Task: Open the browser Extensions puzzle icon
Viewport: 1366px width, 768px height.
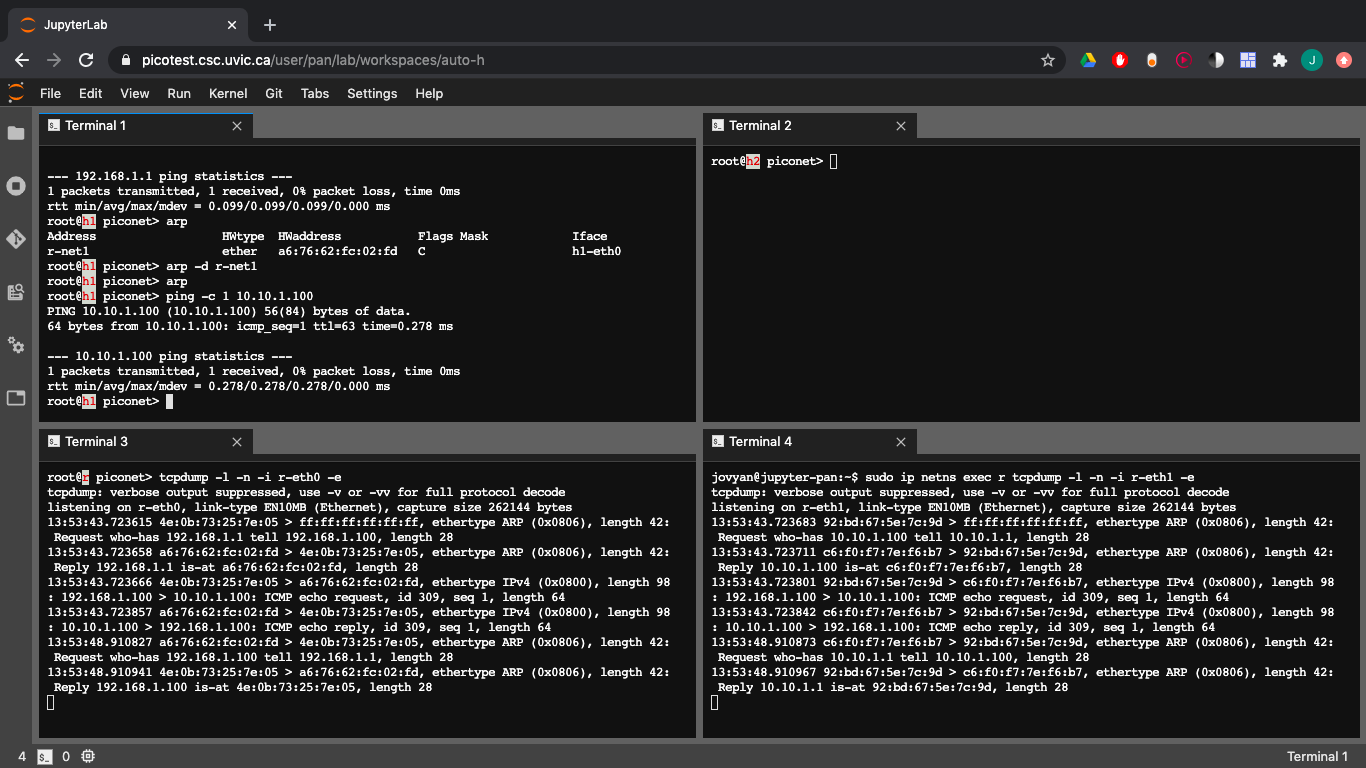Action: (1279, 60)
